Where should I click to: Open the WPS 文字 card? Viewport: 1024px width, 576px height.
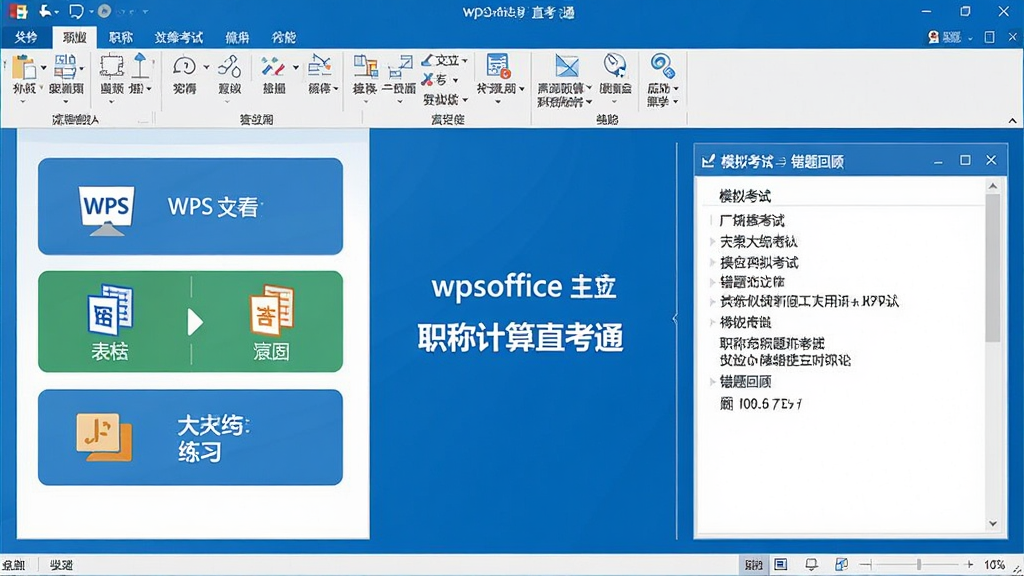click(x=190, y=206)
